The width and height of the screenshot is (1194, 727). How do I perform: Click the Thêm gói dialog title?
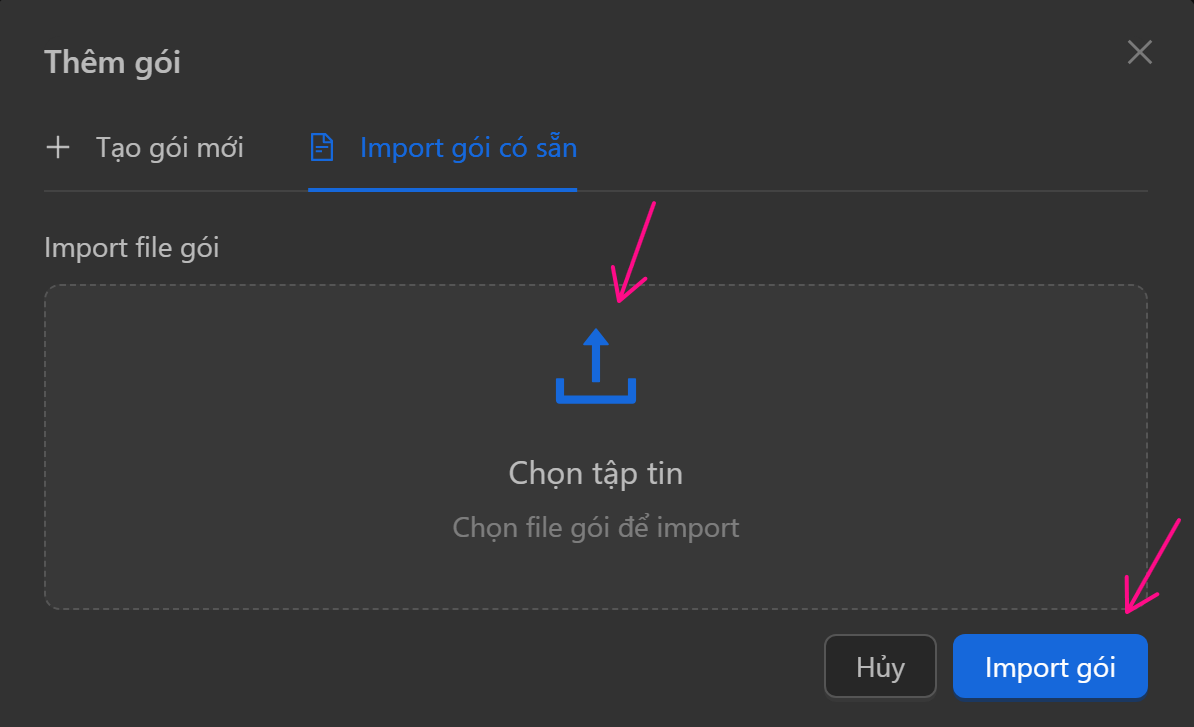click(x=112, y=62)
